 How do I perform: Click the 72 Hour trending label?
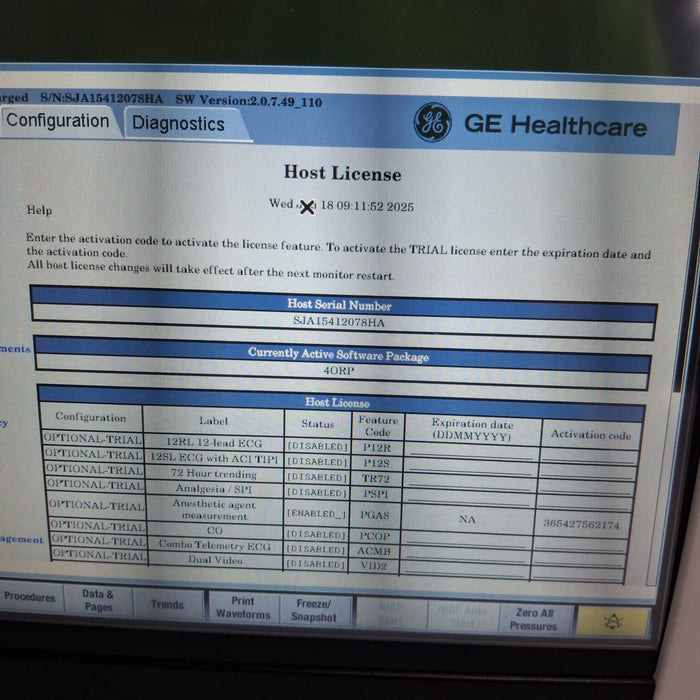pos(214,473)
